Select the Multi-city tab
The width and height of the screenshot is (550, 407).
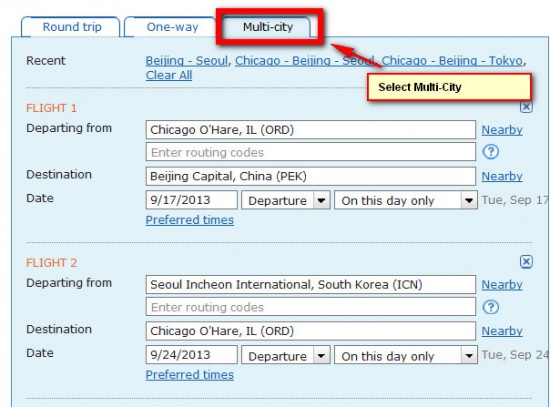(x=268, y=27)
